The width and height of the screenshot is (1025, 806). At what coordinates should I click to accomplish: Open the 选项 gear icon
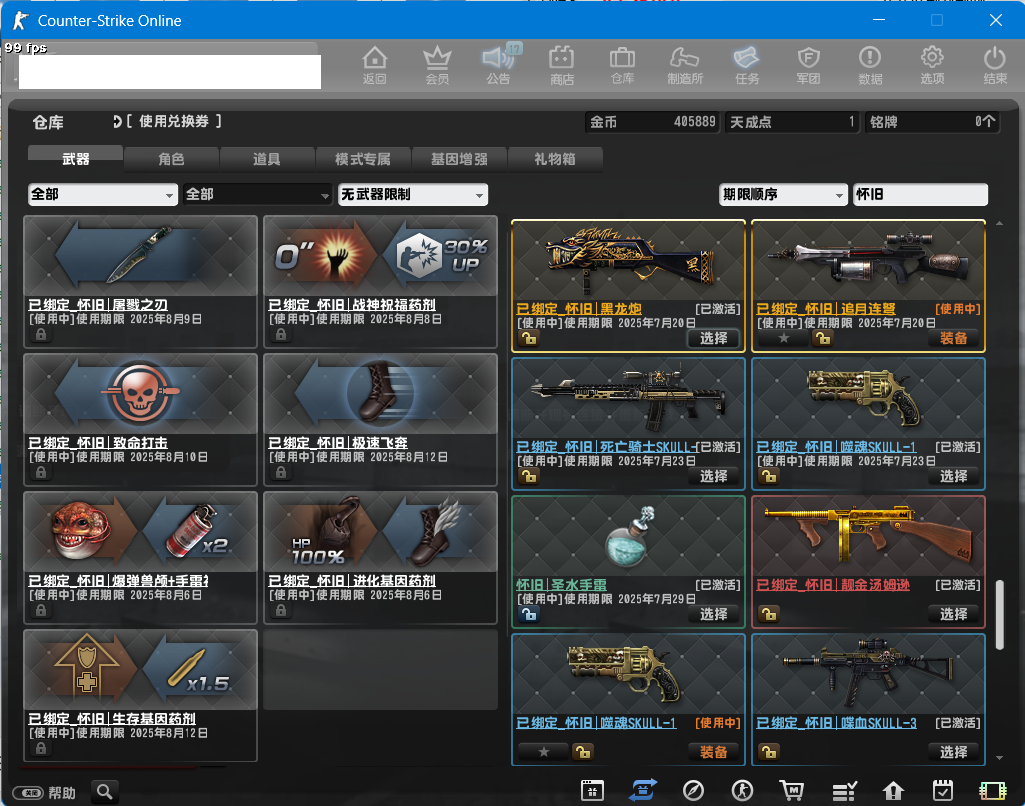click(932, 65)
